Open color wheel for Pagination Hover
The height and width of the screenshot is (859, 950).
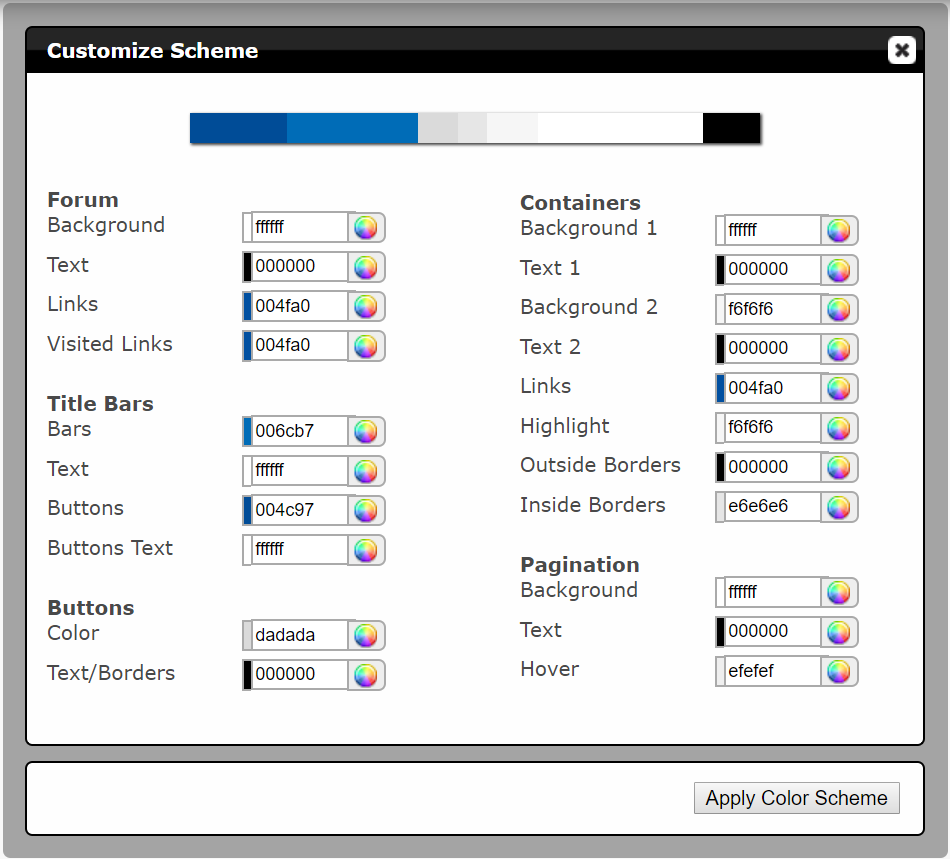point(839,671)
